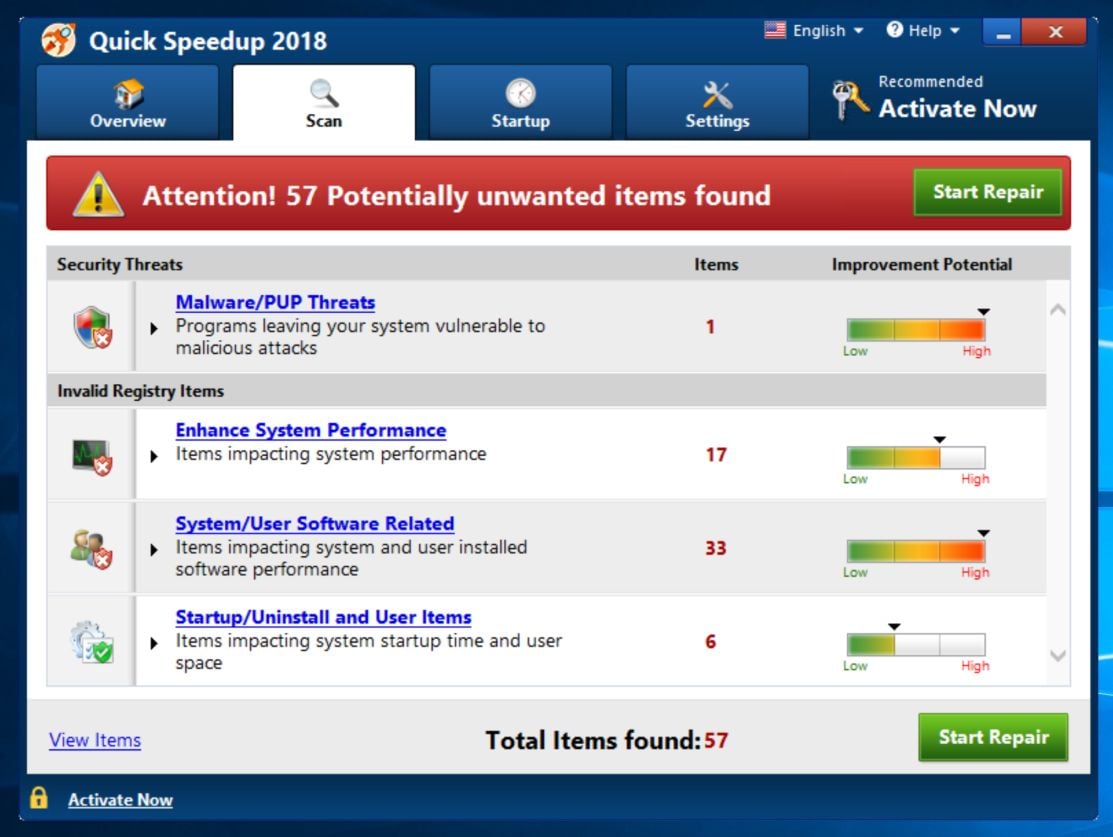1113x837 pixels.
Task: Click the Overview house icon
Action: tap(128, 93)
